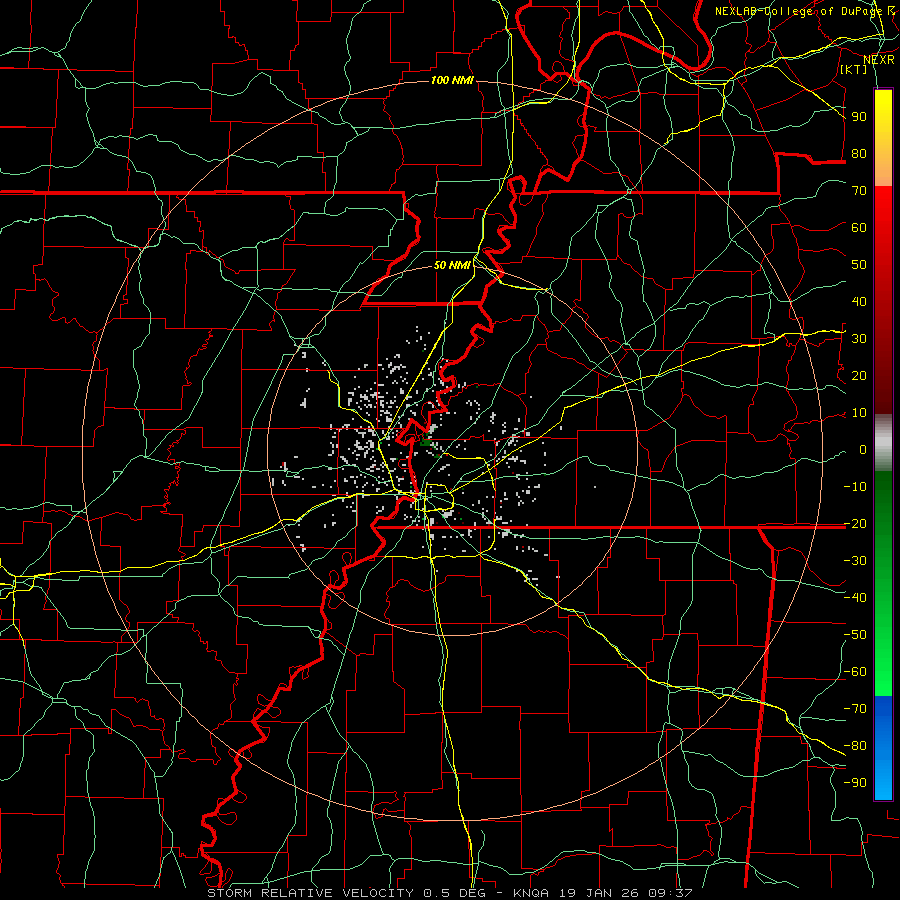Click the gray zero-velocity segment of the color bar

point(883,443)
